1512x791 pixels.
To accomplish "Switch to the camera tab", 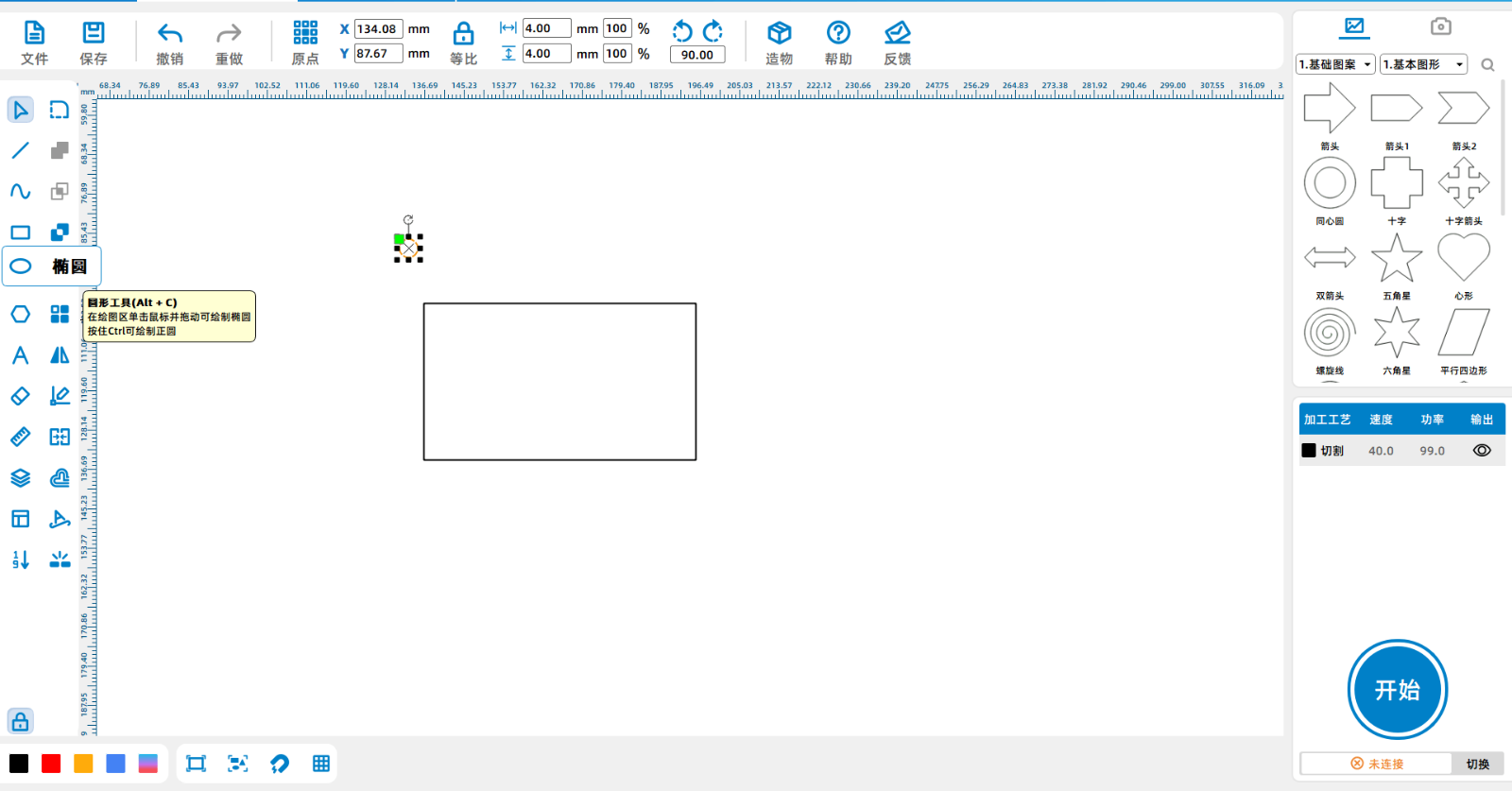I will tap(1440, 26).
